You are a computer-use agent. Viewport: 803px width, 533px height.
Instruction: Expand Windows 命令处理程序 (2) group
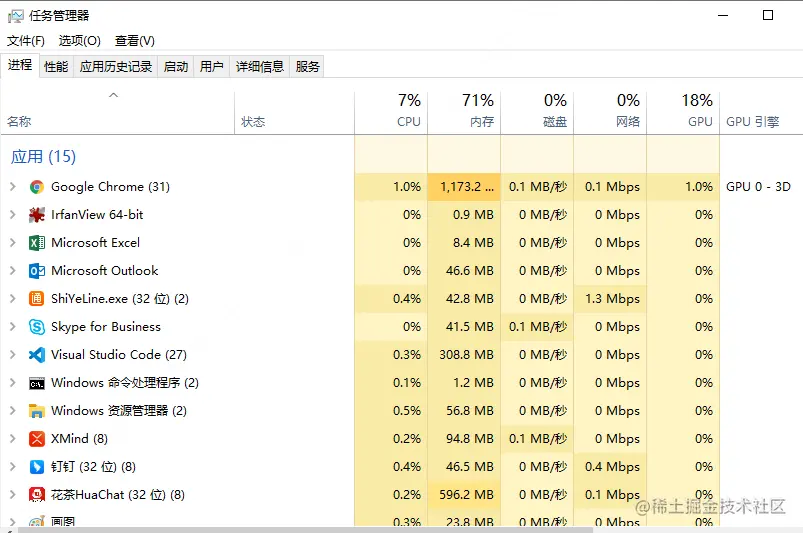coord(13,383)
